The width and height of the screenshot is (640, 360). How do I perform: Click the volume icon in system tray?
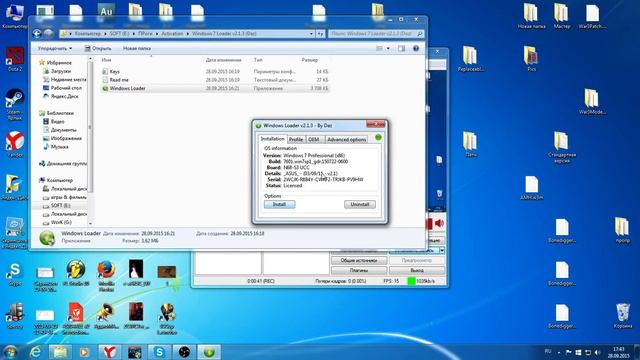598,352
